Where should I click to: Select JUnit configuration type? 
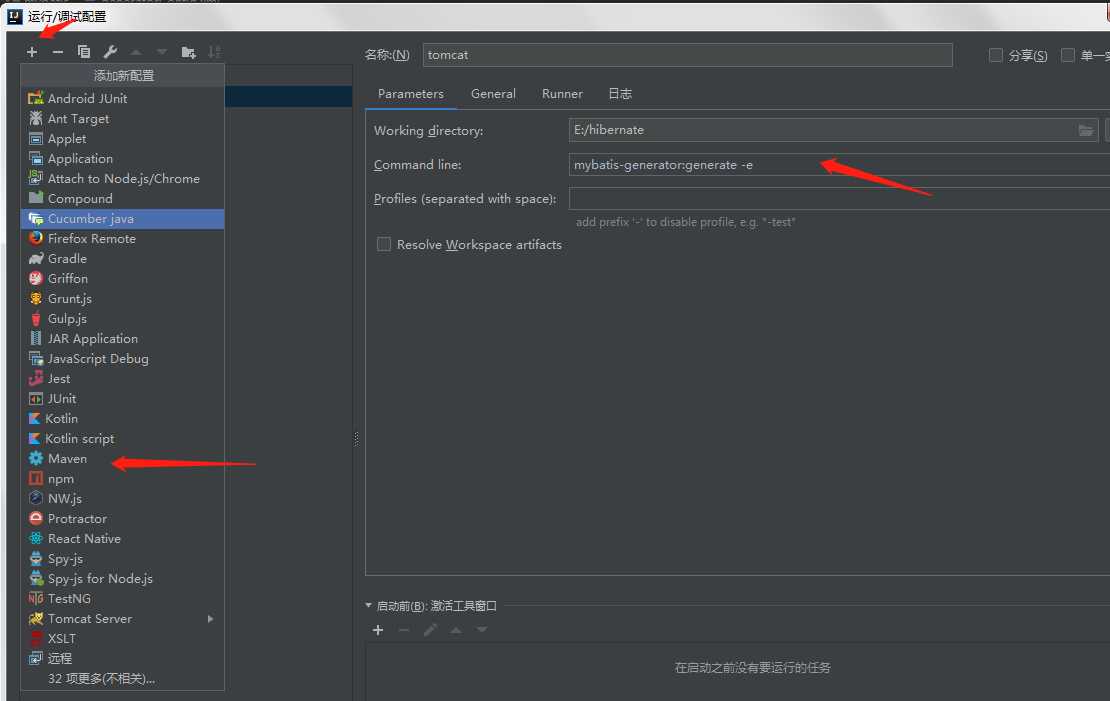click(122, 399)
